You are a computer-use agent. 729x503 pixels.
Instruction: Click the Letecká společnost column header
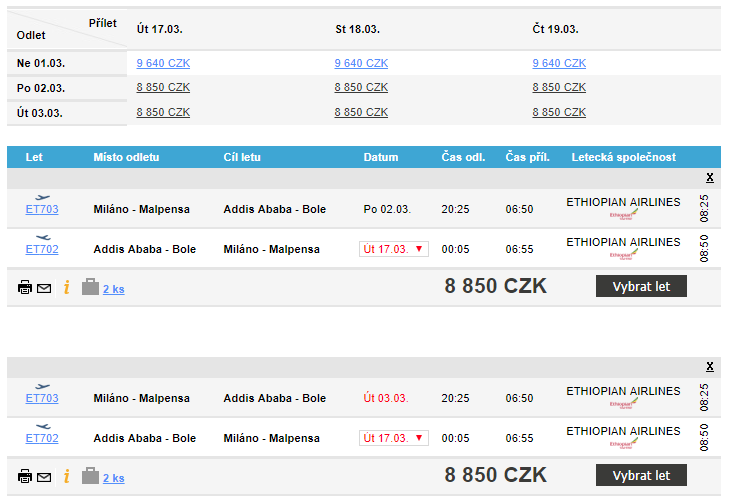(624, 157)
